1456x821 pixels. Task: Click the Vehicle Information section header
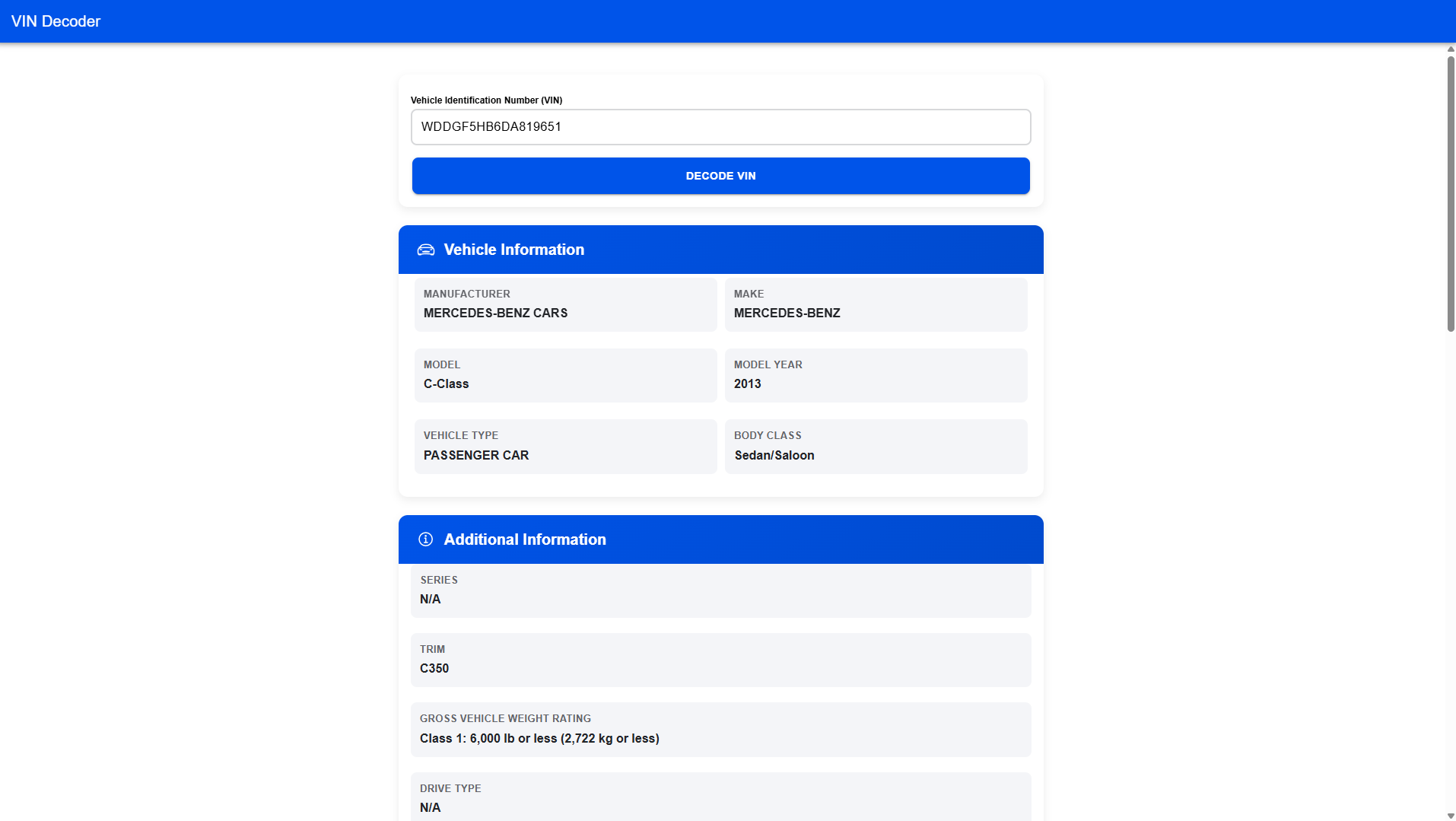(x=720, y=250)
